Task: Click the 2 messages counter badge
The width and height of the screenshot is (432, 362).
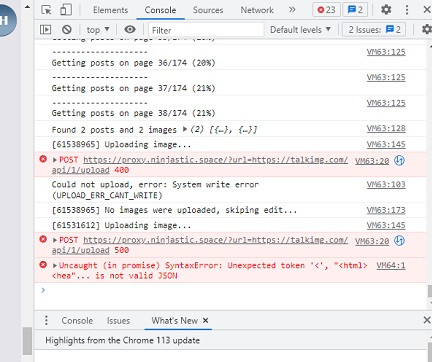Action: (x=355, y=10)
